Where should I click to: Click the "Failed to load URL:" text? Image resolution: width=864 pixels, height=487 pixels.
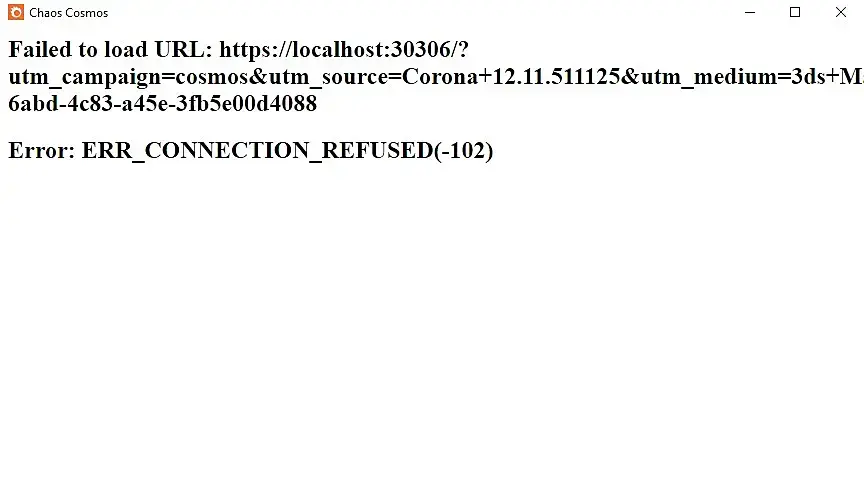pyautogui.click(x=111, y=50)
